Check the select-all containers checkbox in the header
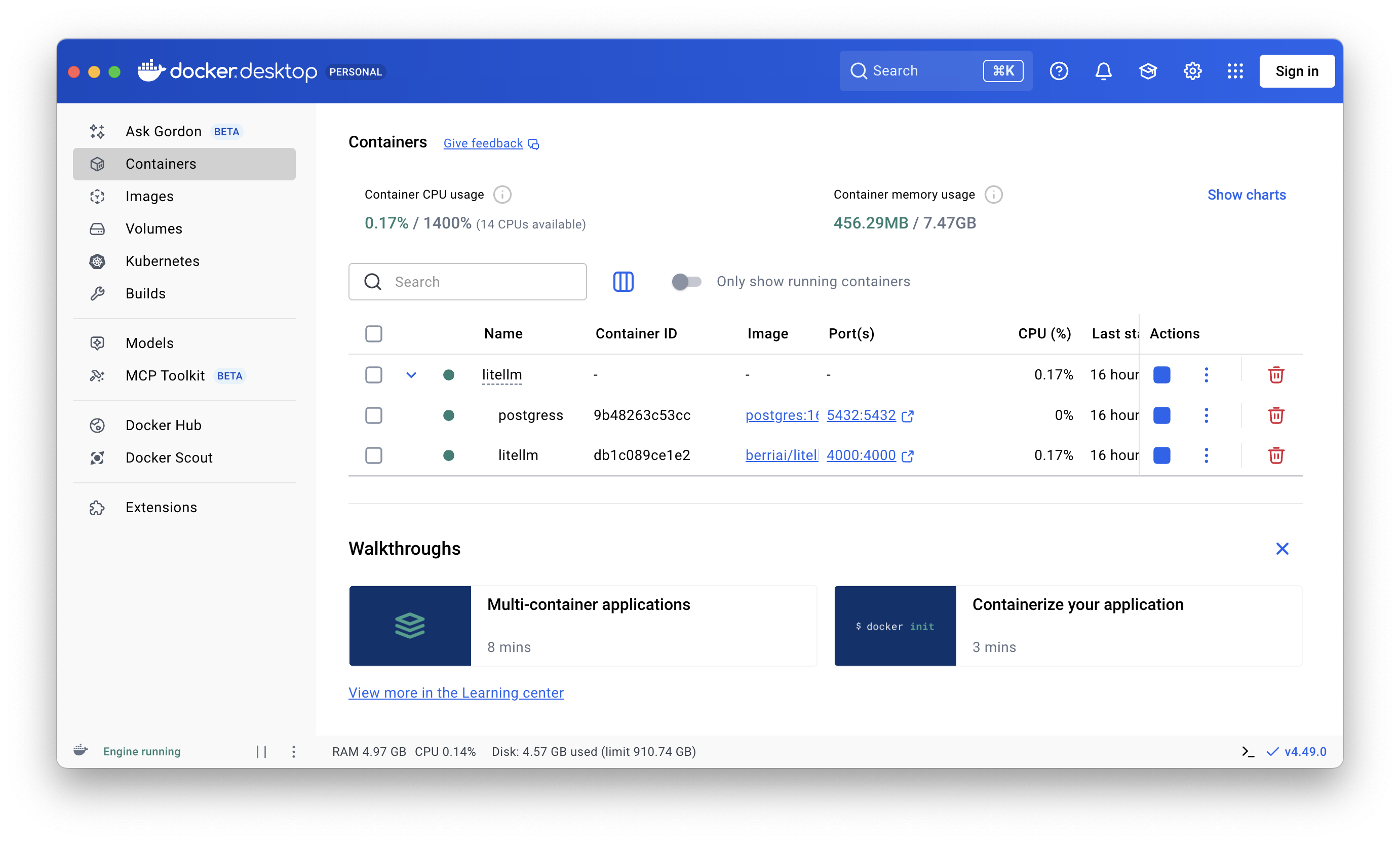The height and width of the screenshot is (843, 1400). click(x=373, y=333)
